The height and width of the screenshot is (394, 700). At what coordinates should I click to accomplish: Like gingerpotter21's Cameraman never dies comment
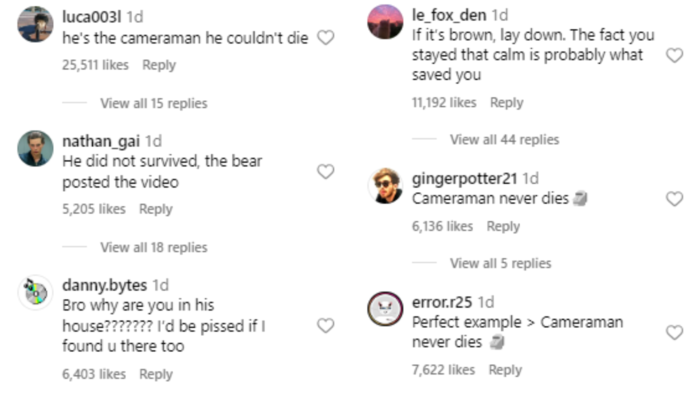click(675, 199)
